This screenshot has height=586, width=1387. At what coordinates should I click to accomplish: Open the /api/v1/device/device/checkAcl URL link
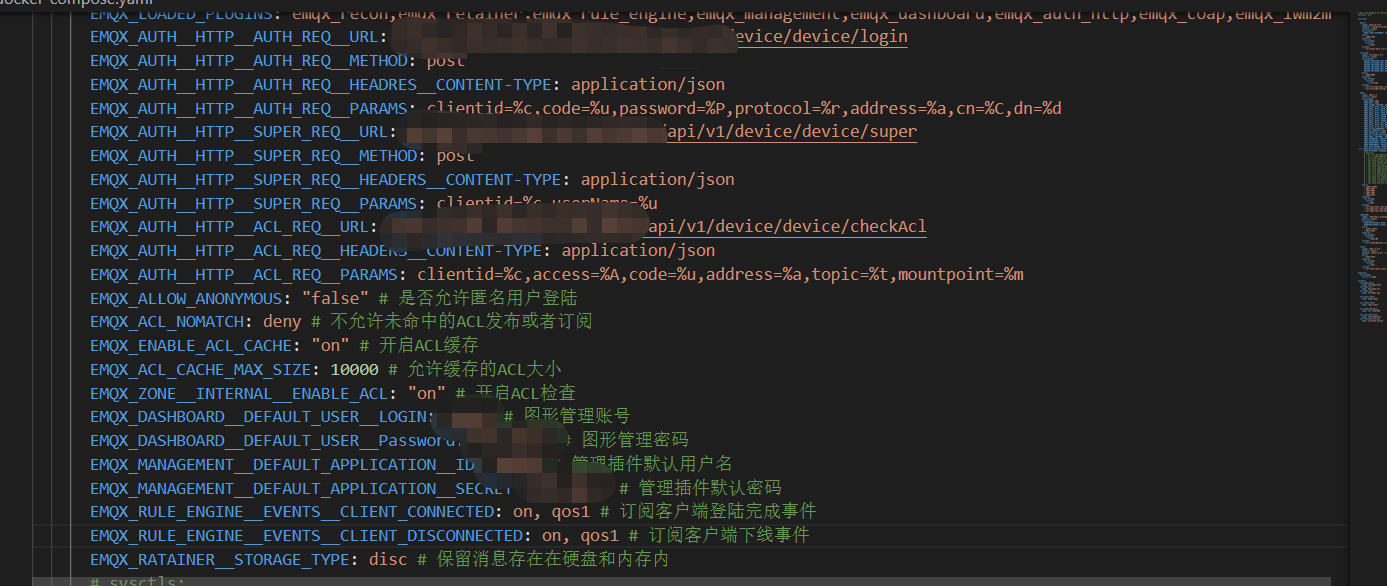[x=787, y=227]
